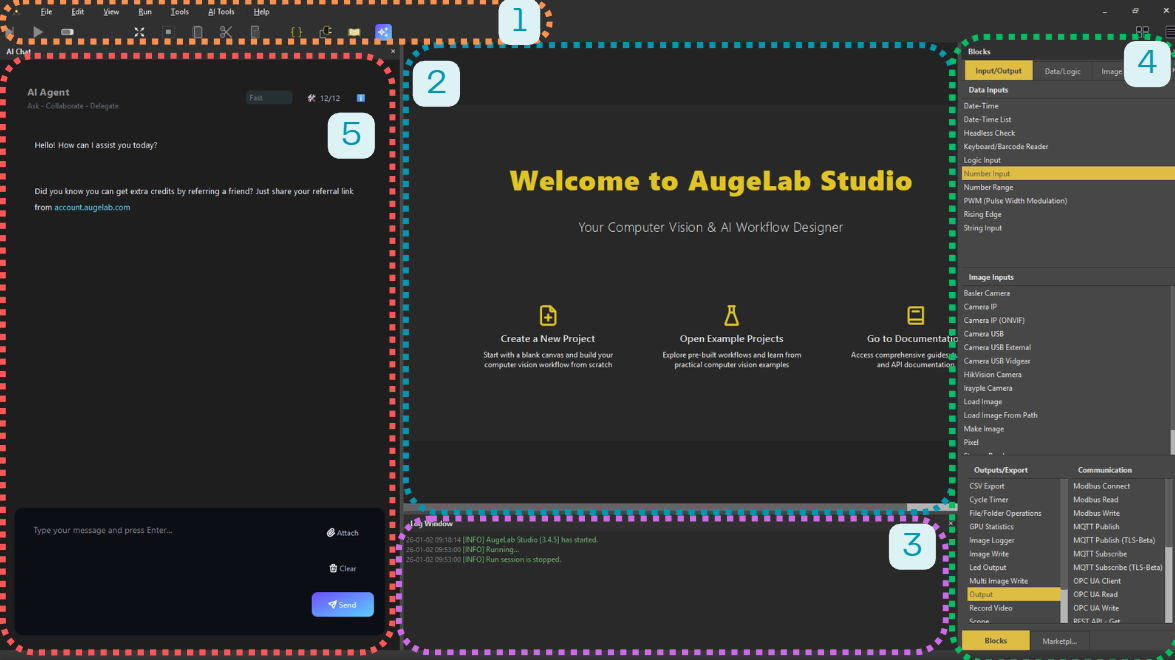
Task: Click the blue info icon in AI Agent
Action: 360,98
